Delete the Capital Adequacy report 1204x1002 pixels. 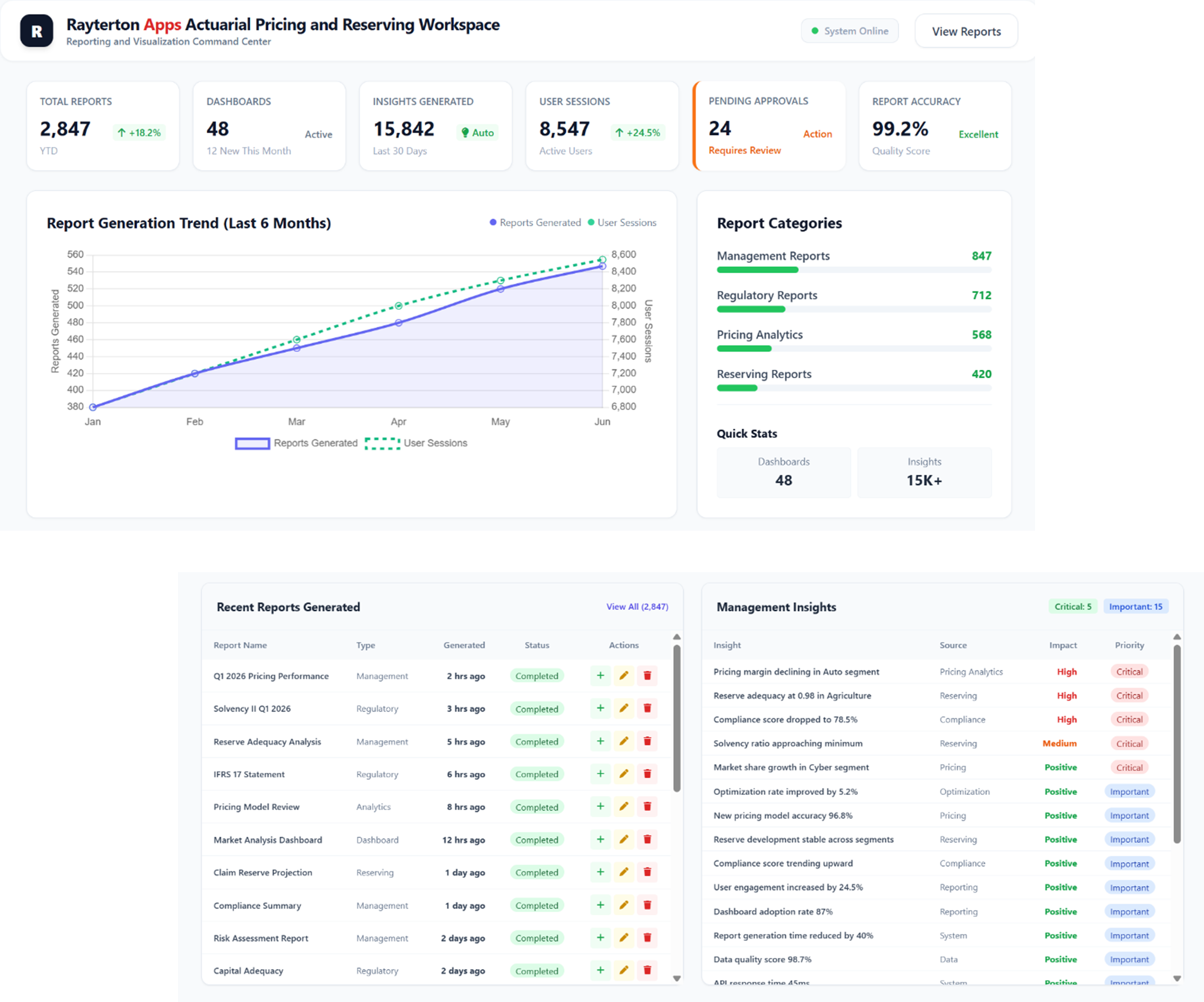pyautogui.click(x=647, y=971)
